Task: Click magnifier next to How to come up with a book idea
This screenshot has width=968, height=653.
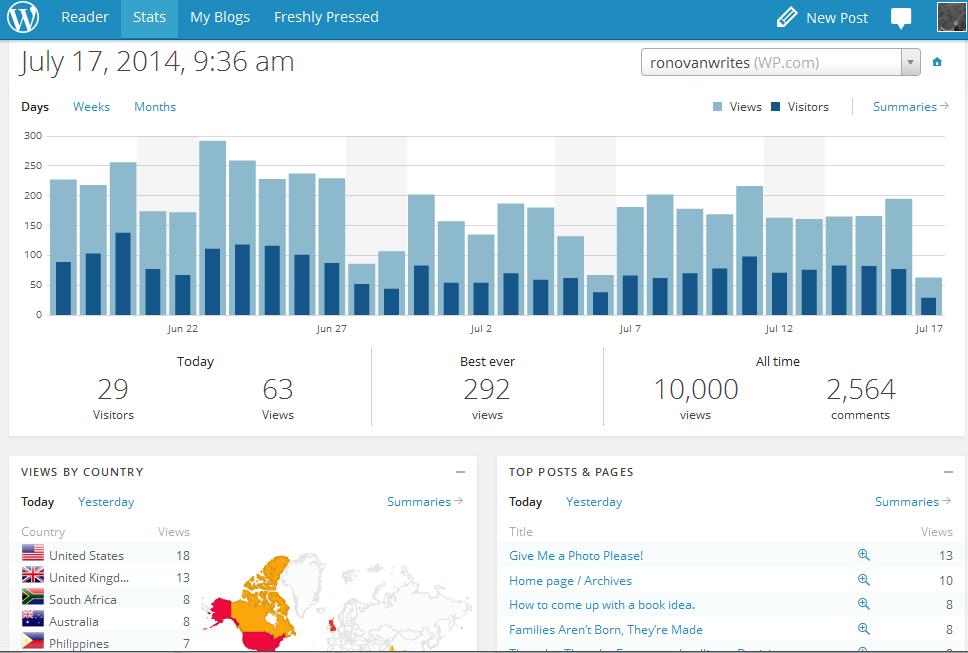Action: click(864, 605)
